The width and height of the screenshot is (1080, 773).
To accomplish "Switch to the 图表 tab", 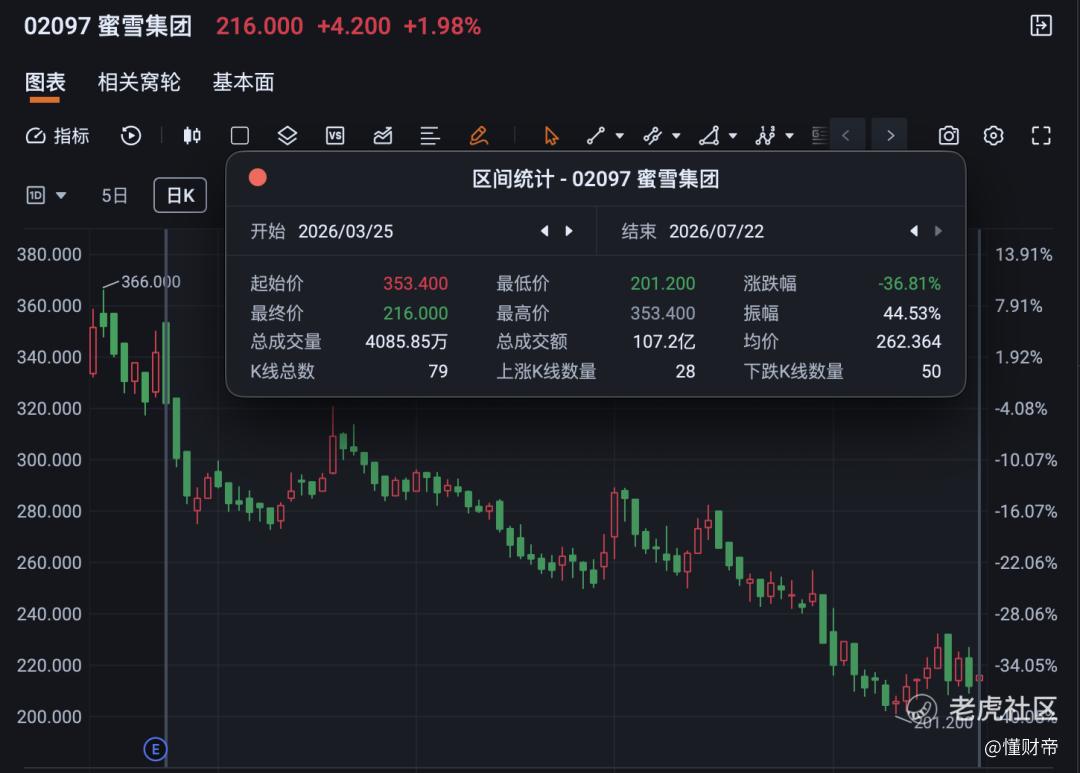I will point(45,83).
